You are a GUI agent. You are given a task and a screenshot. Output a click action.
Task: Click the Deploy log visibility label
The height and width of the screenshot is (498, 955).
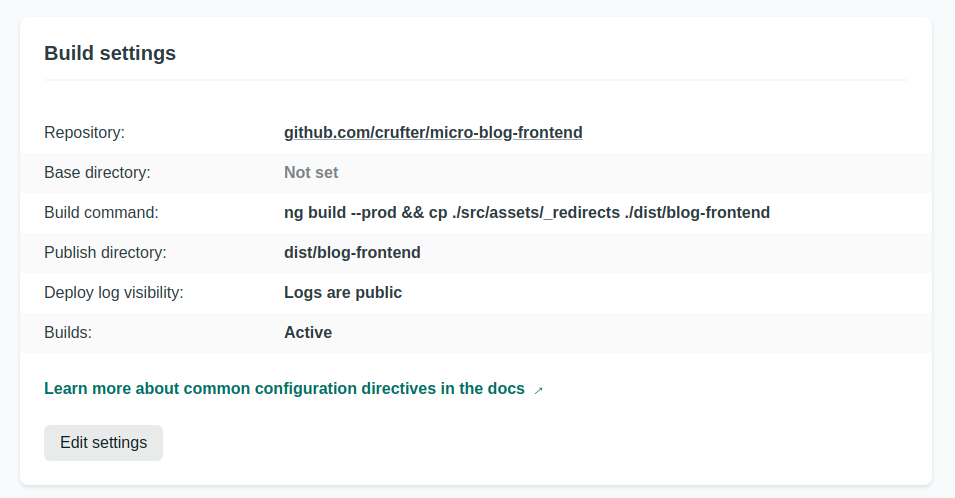point(114,292)
